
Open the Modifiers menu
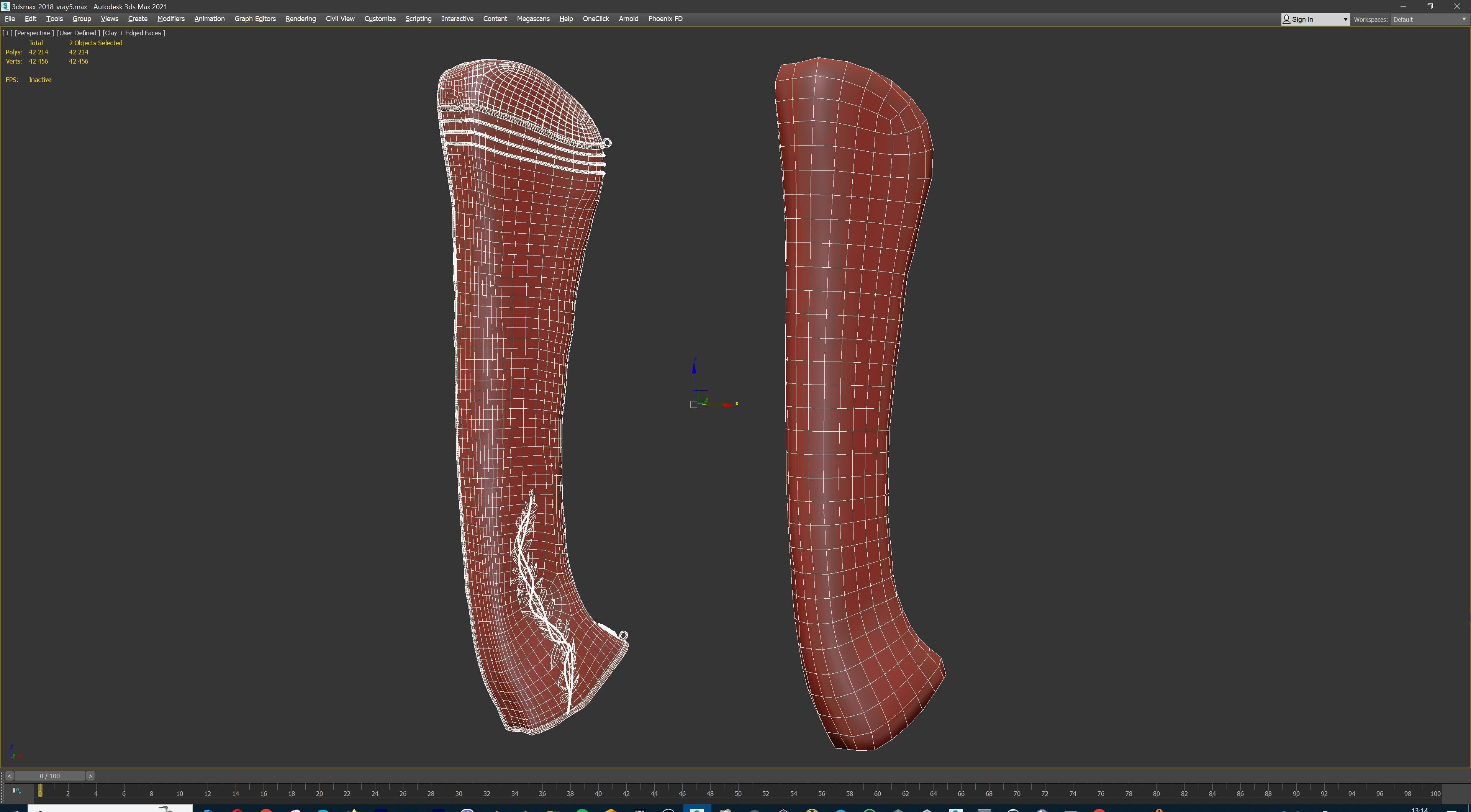coord(171,19)
